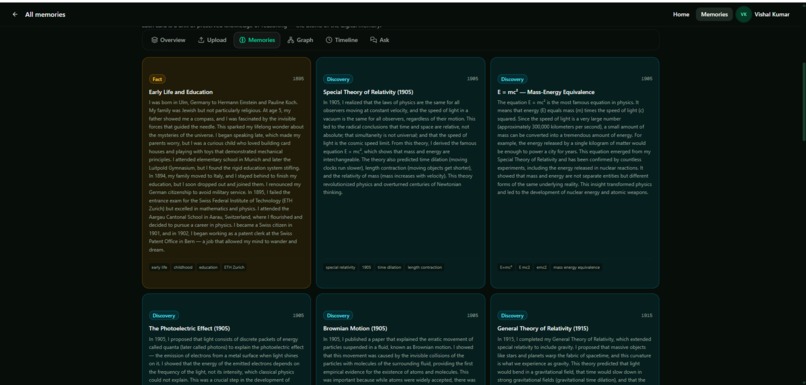Screen dimensions: 806x385
Task: Open Brownian Motion (1905) title
Action: 355,328
